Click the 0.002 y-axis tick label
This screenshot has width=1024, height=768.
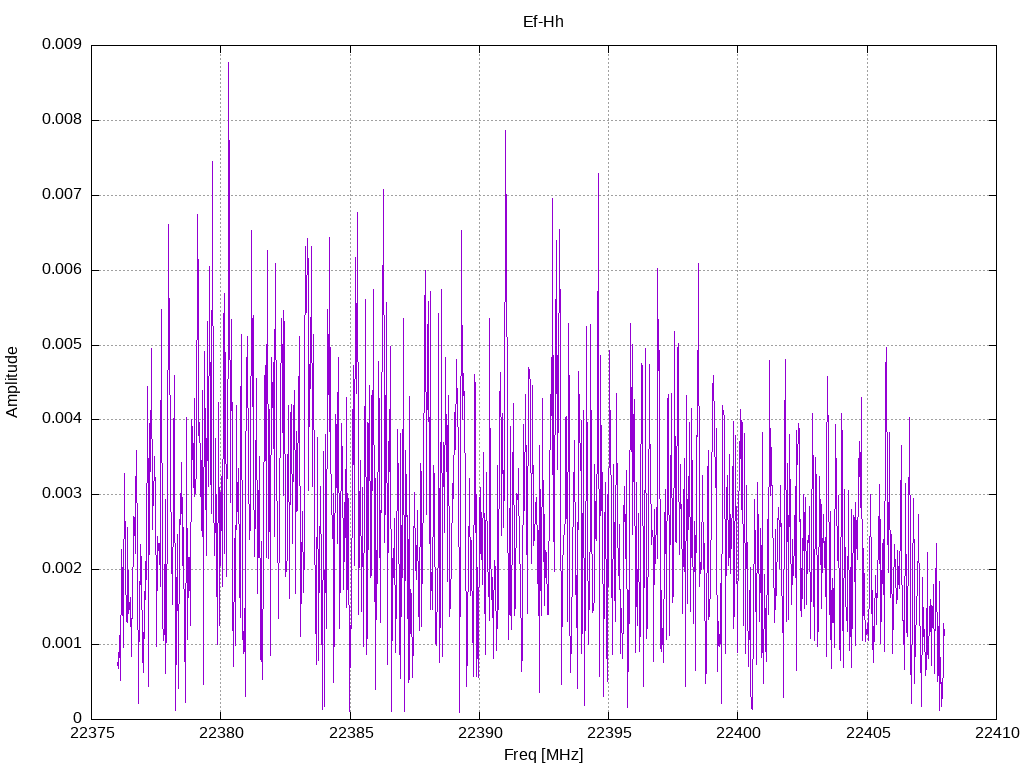coord(62,569)
